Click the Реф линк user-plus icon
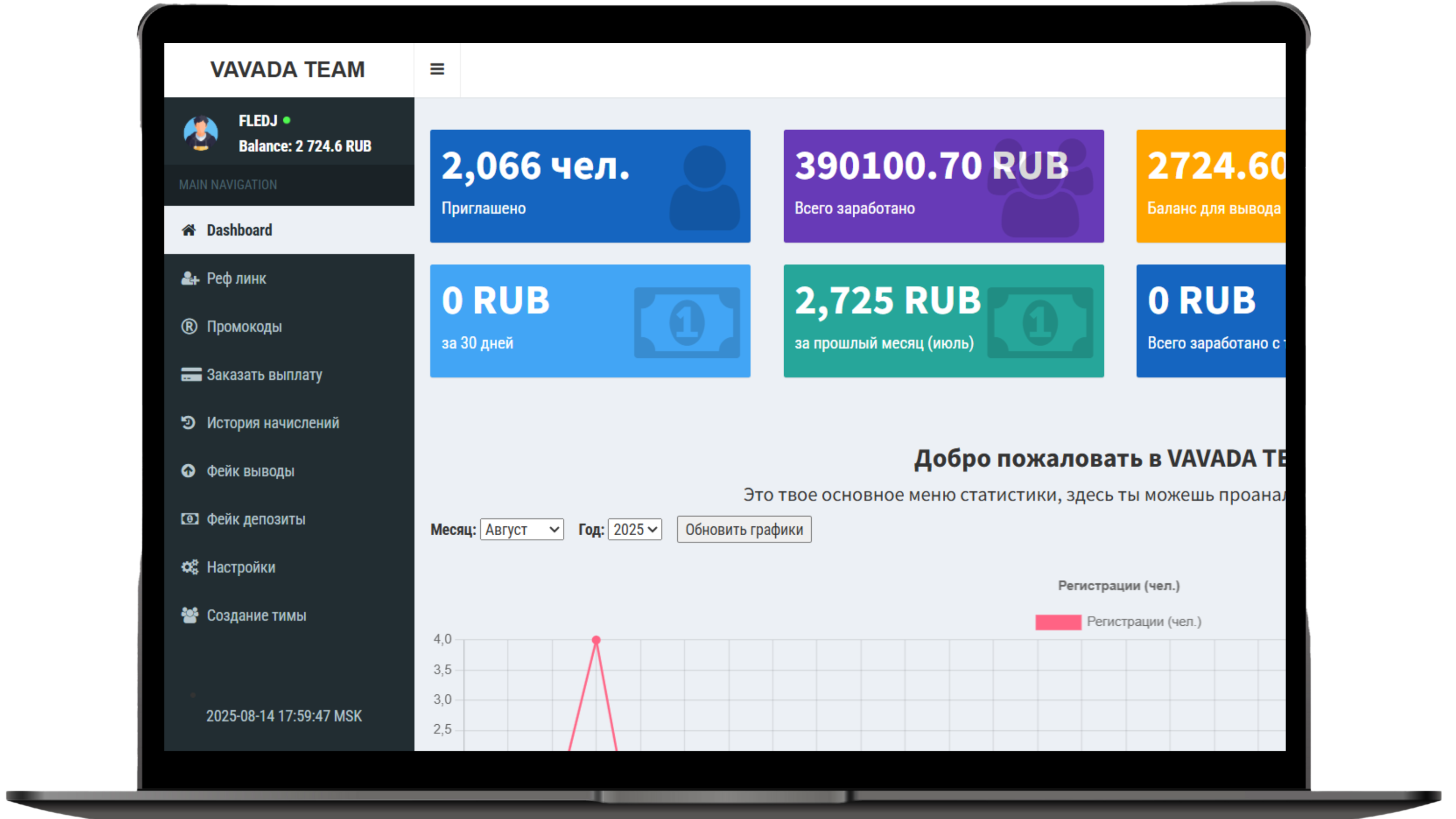Viewport: 1456px width, 819px height. click(x=189, y=278)
